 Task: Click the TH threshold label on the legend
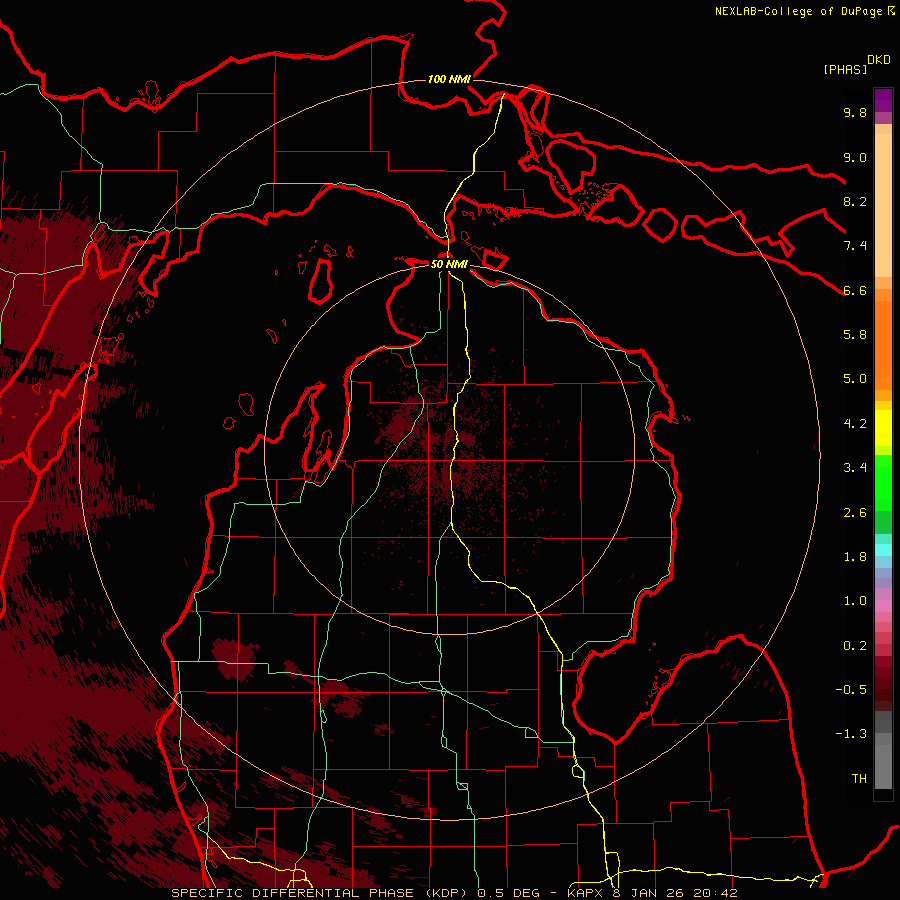pos(859,779)
